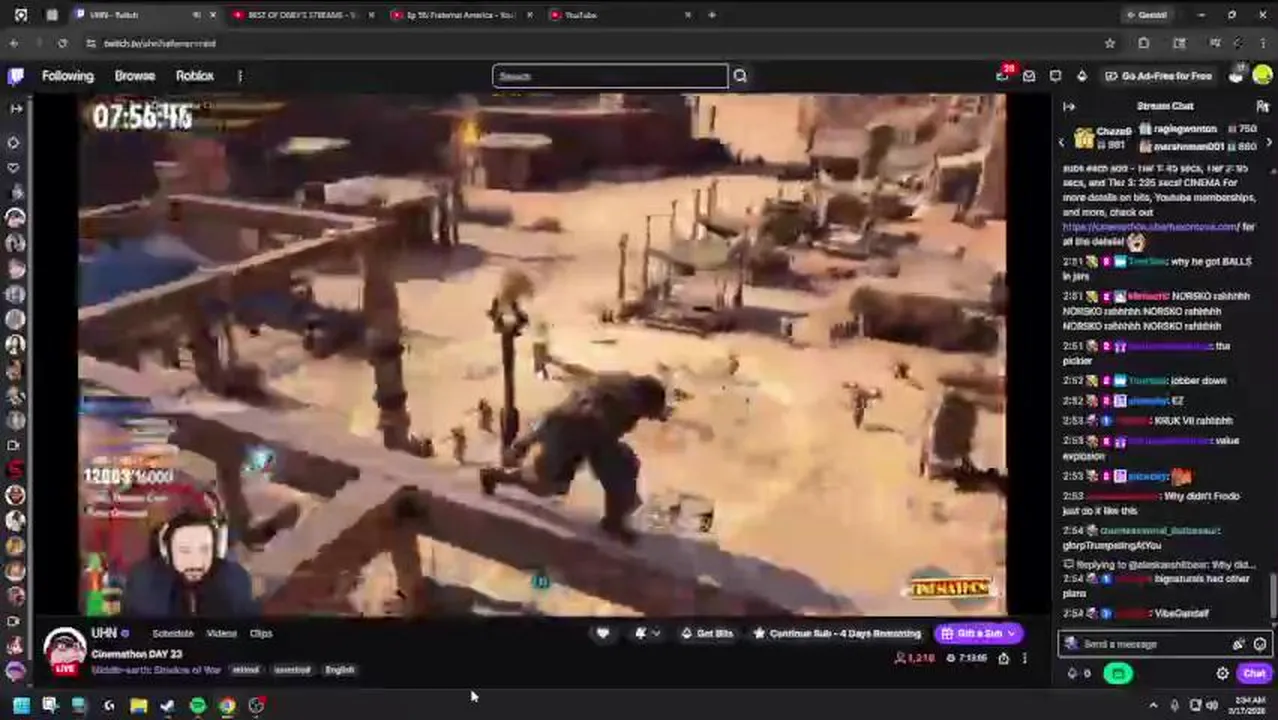Click the Gift a Sub button
Image resolution: width=1278 pixels, height=720 pixels.
(978, 633)
